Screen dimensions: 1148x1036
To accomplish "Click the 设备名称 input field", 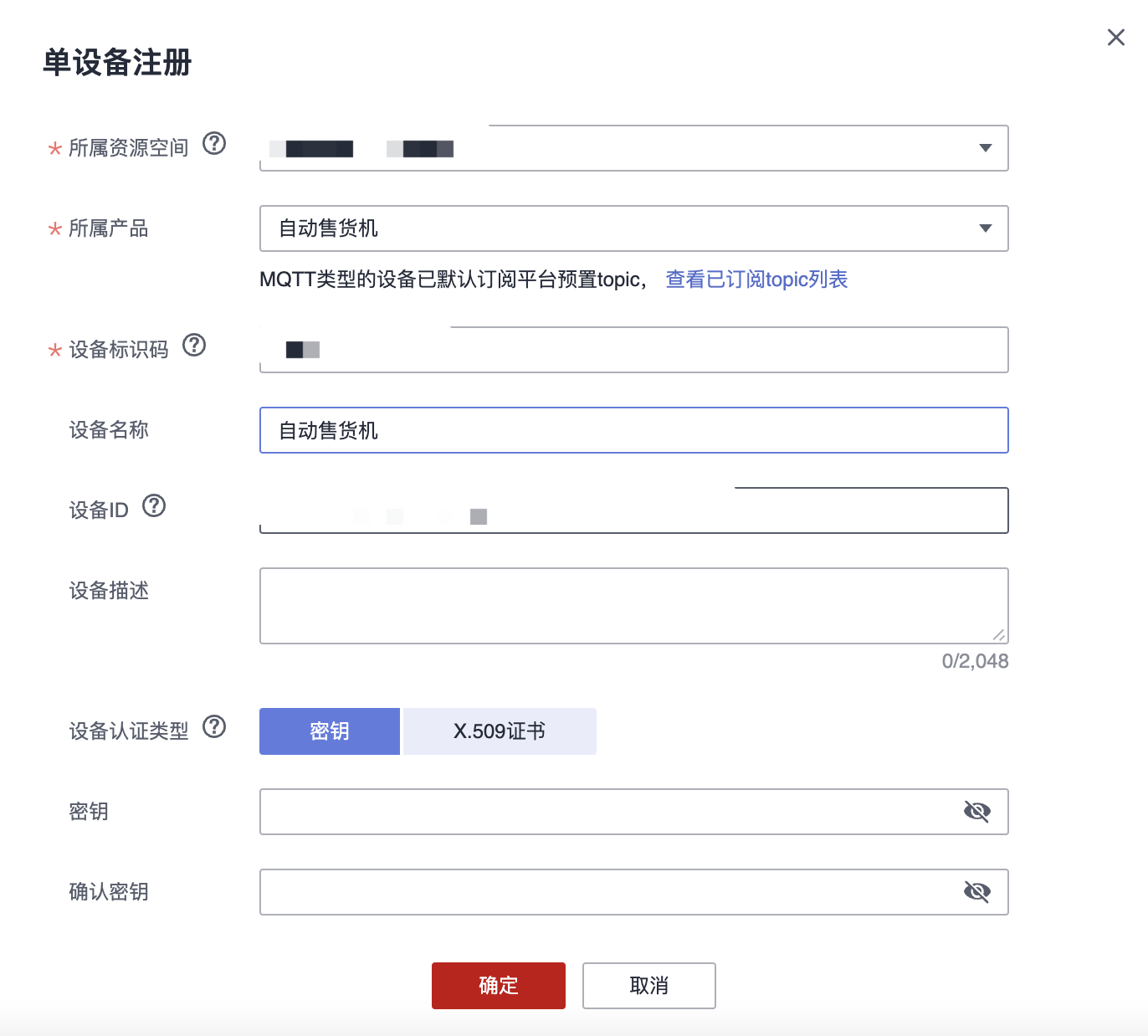I will click(633, 430).
